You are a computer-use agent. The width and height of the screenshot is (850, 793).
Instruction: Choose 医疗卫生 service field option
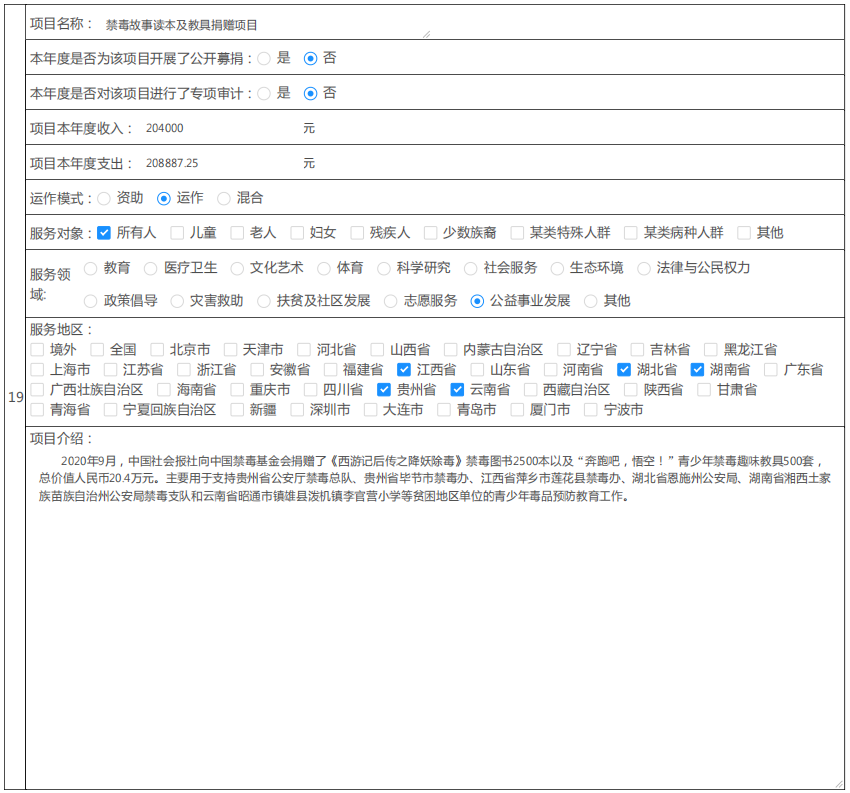point(151,268)
